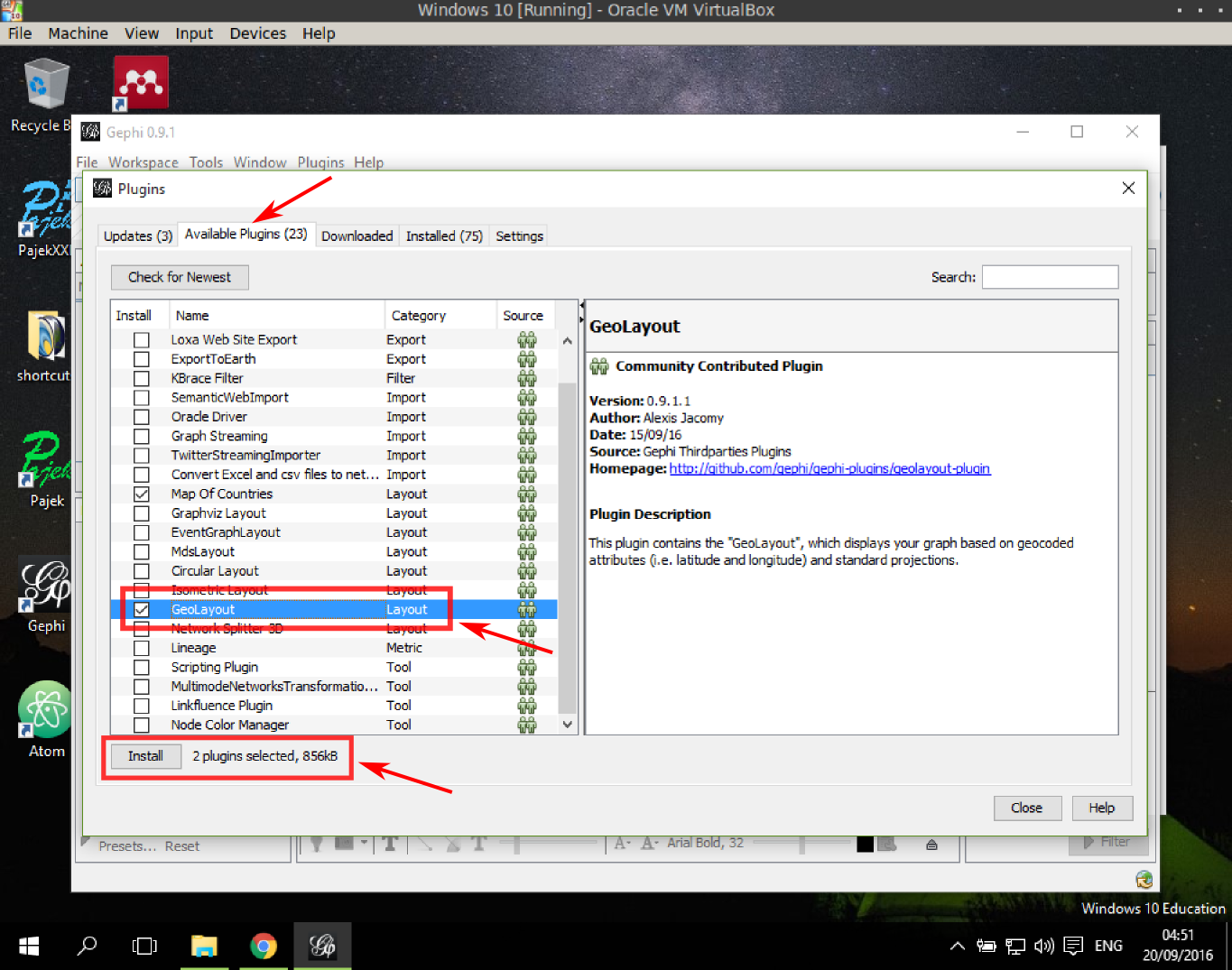This screenshot has height=970, width=1232.
Task: Check the ExportToEarth plugin checkbox
Action: point(142,359)
